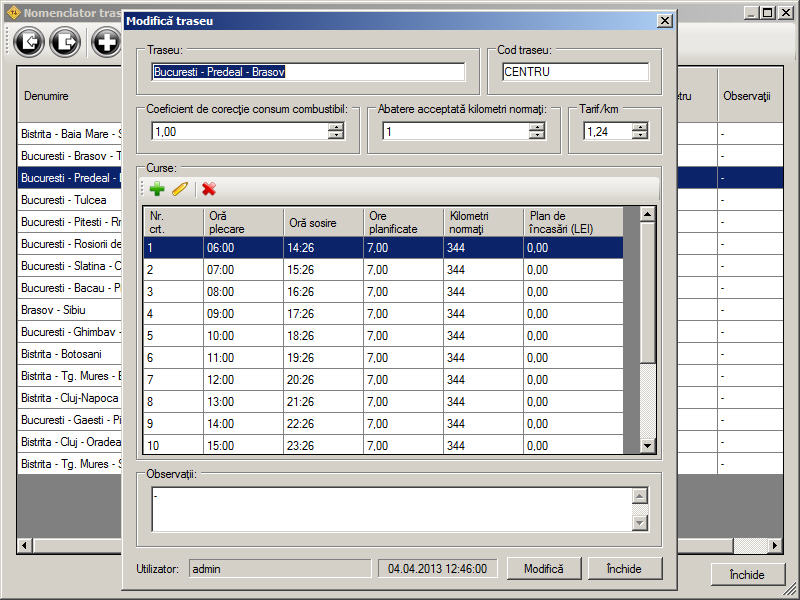Click the green plus add course icon
This screenshot has height=600, width=800.
coord(157,189)
